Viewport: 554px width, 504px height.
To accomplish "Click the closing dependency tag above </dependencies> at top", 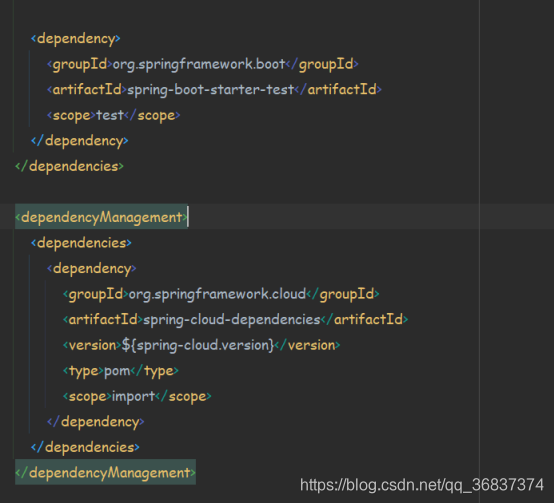I will click(79, 141).
